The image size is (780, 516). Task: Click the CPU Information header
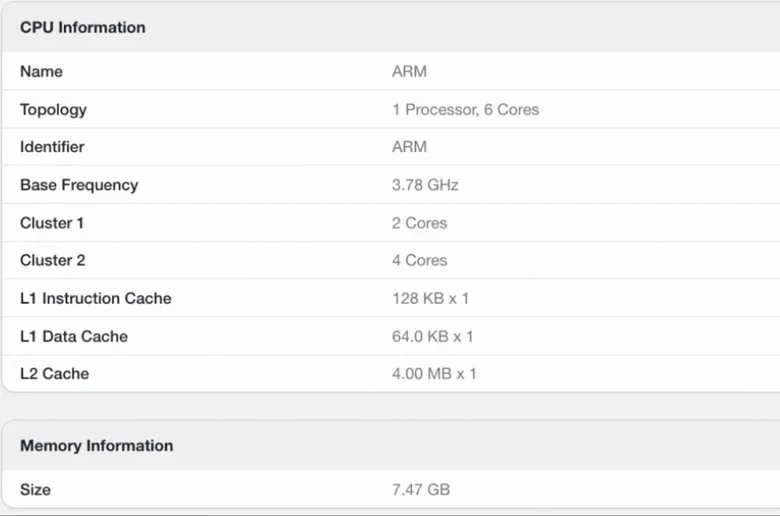coord(83,27)
